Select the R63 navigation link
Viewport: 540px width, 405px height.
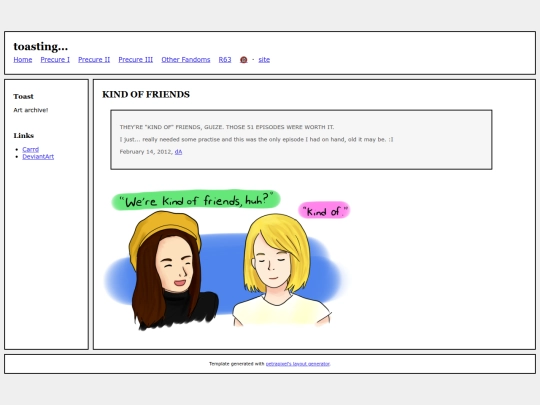(x=225, y=60)
